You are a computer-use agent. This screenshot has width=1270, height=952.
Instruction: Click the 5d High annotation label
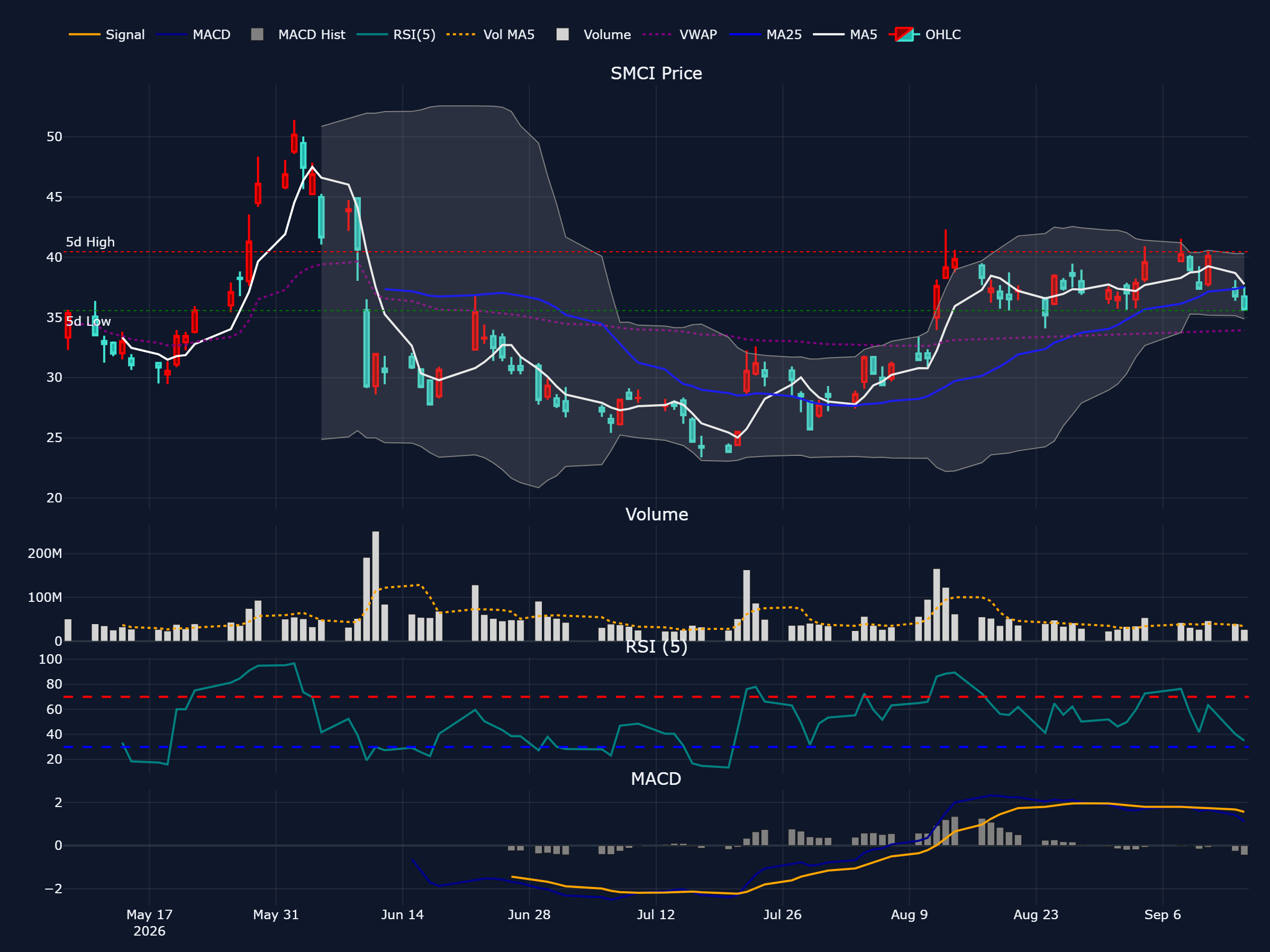(x=90, y=242)
